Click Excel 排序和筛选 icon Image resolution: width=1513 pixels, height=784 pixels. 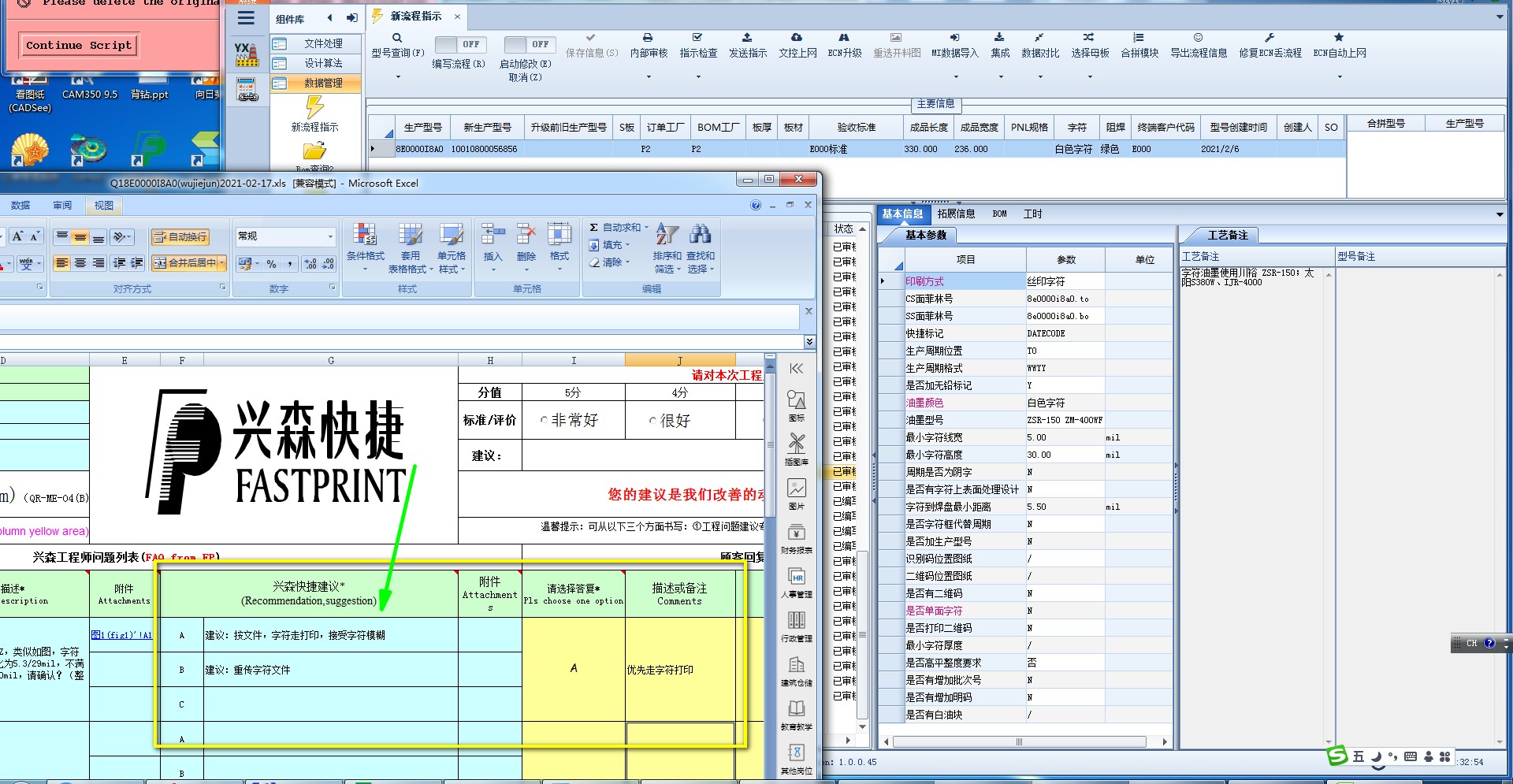667,234
